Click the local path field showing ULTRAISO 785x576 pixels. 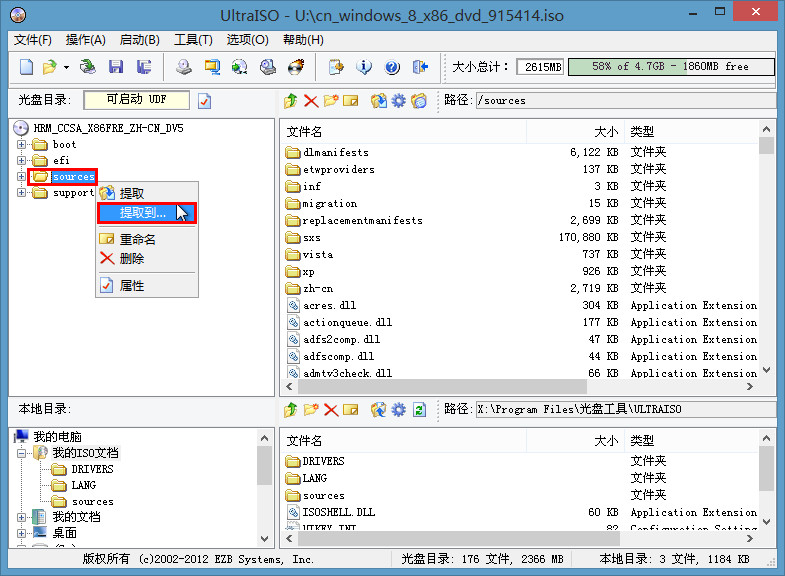click(625, 409)
